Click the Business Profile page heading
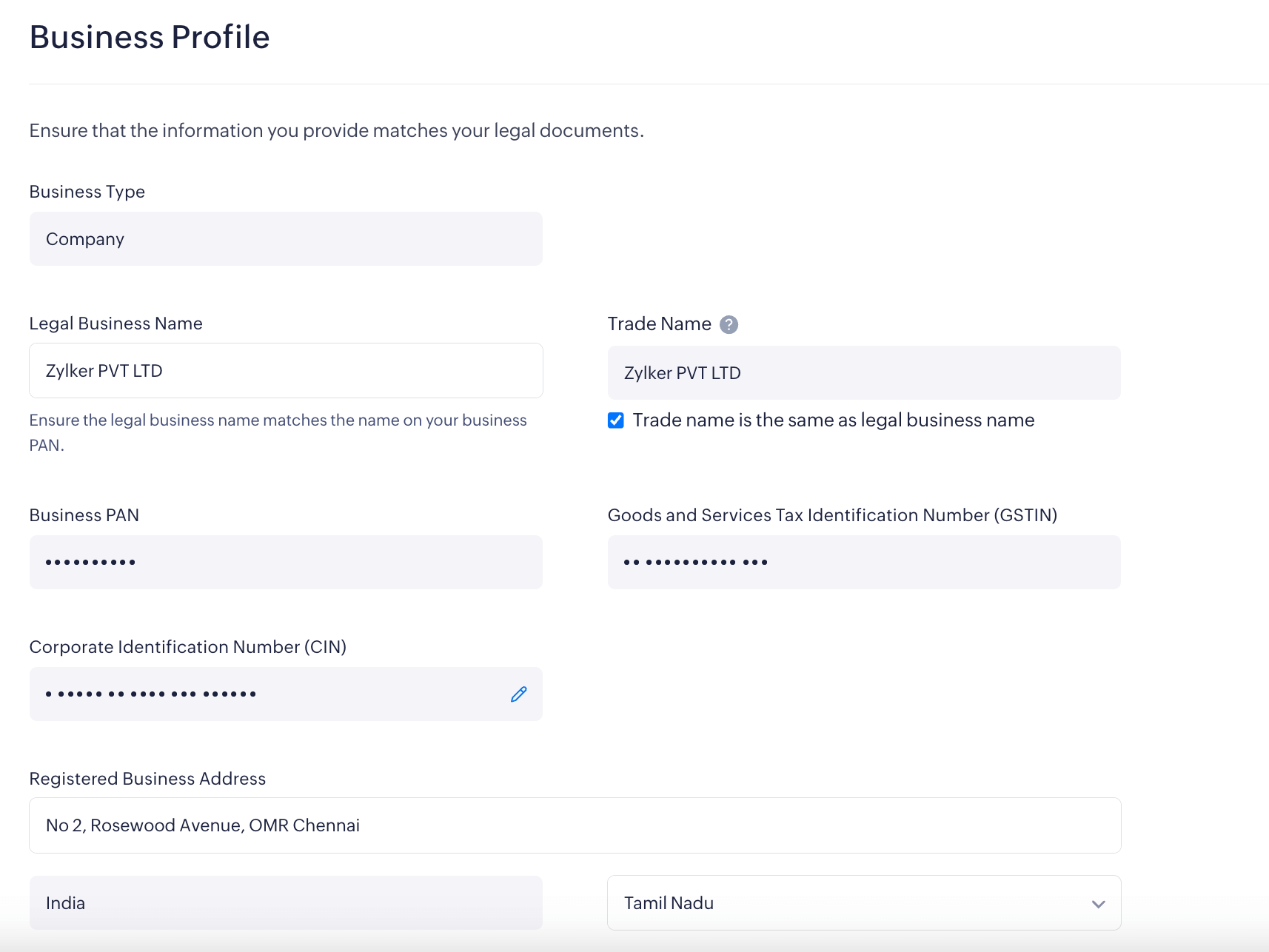The image size is (1269, 952). tap(150, 37)
